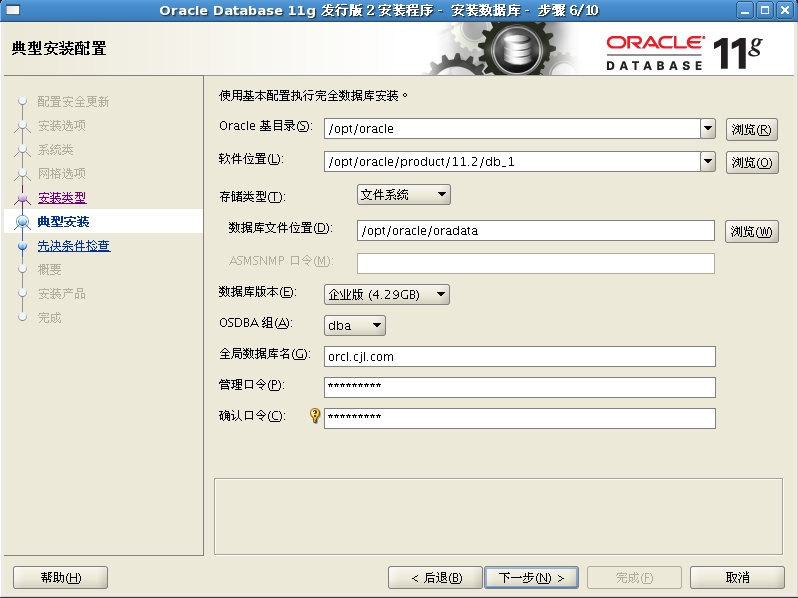The width and height of the screenshot is (798, 598).
Task: Click the 帮助(H) button
Action: click(61, 578)
